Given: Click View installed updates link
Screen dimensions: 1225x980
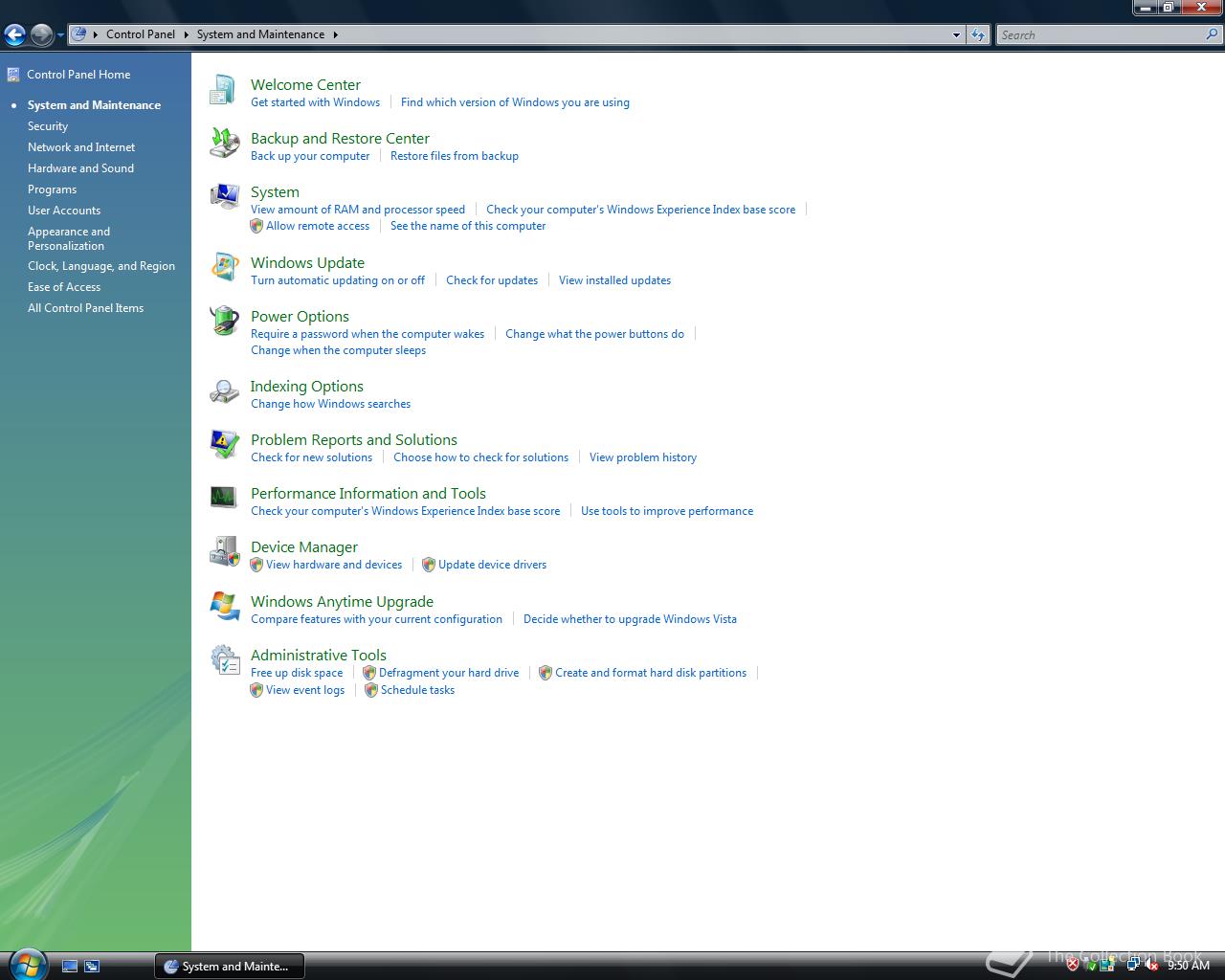Looking at the screenshot, I should pyautogui.click(x=614, y=280).
